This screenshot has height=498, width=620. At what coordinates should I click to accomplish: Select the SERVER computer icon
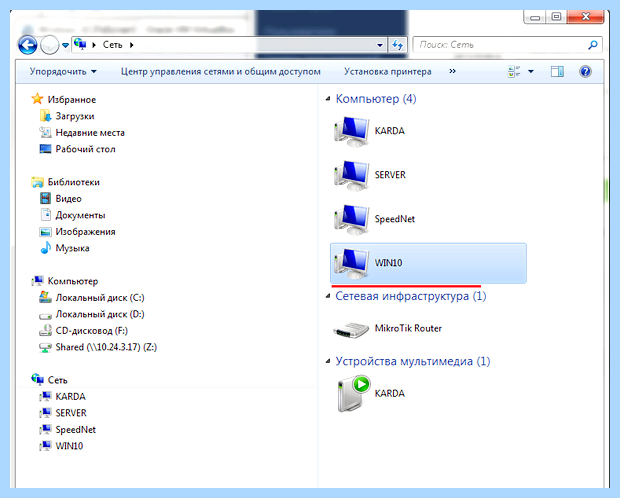point(351,175)
